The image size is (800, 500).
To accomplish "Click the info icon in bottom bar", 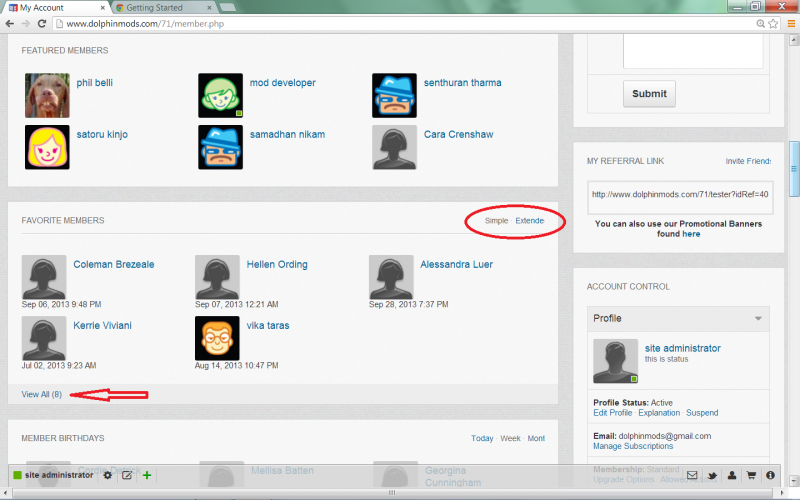I will point(770,475).
